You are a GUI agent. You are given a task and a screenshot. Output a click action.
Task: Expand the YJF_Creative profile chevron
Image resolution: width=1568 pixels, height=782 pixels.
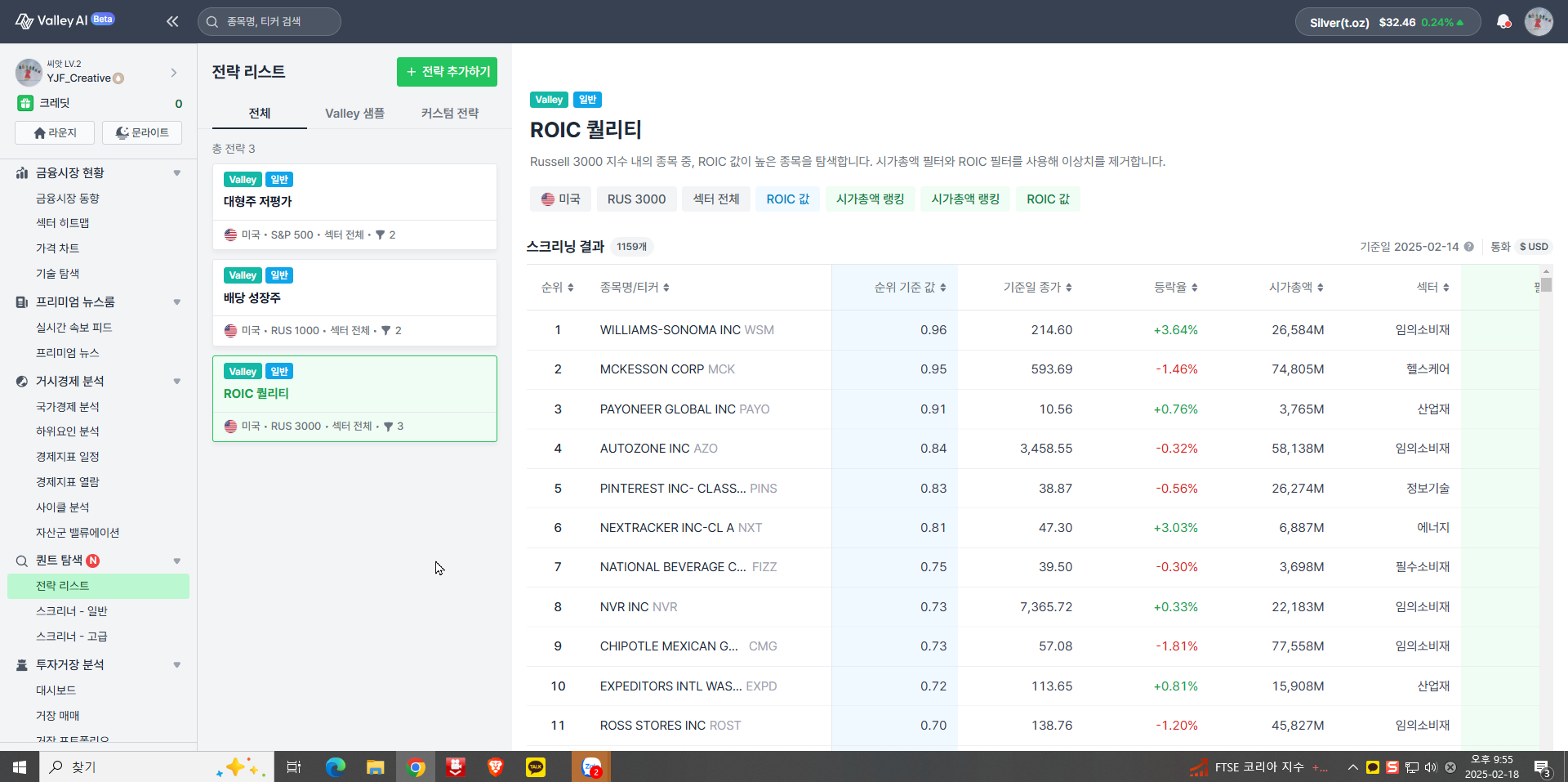click(x=174, y=73)
